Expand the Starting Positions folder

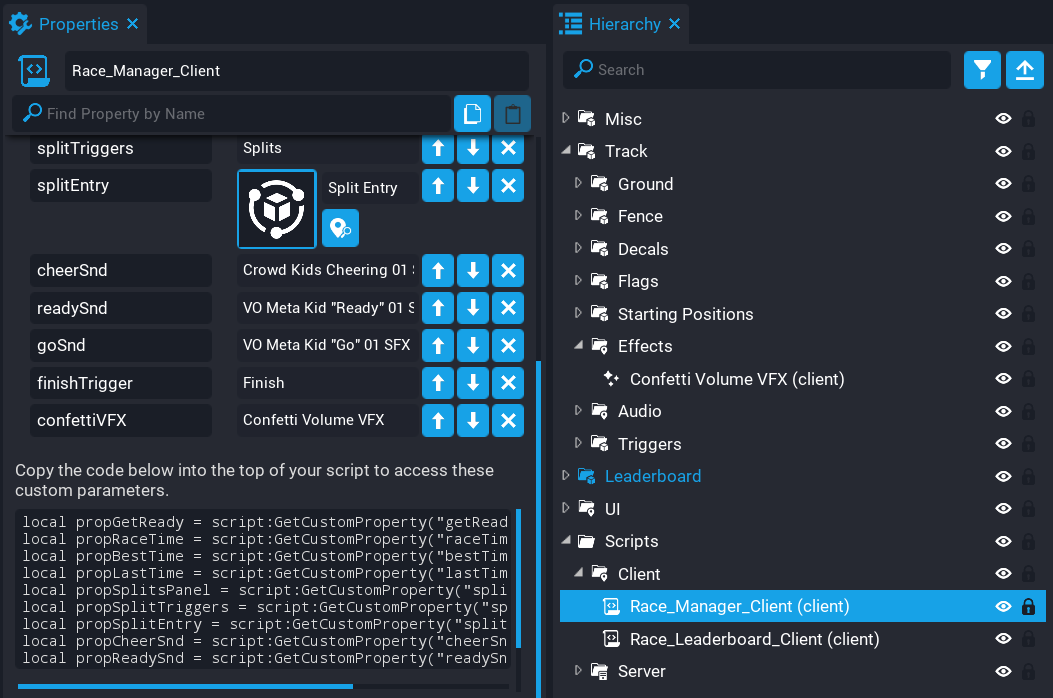[578, 314]
